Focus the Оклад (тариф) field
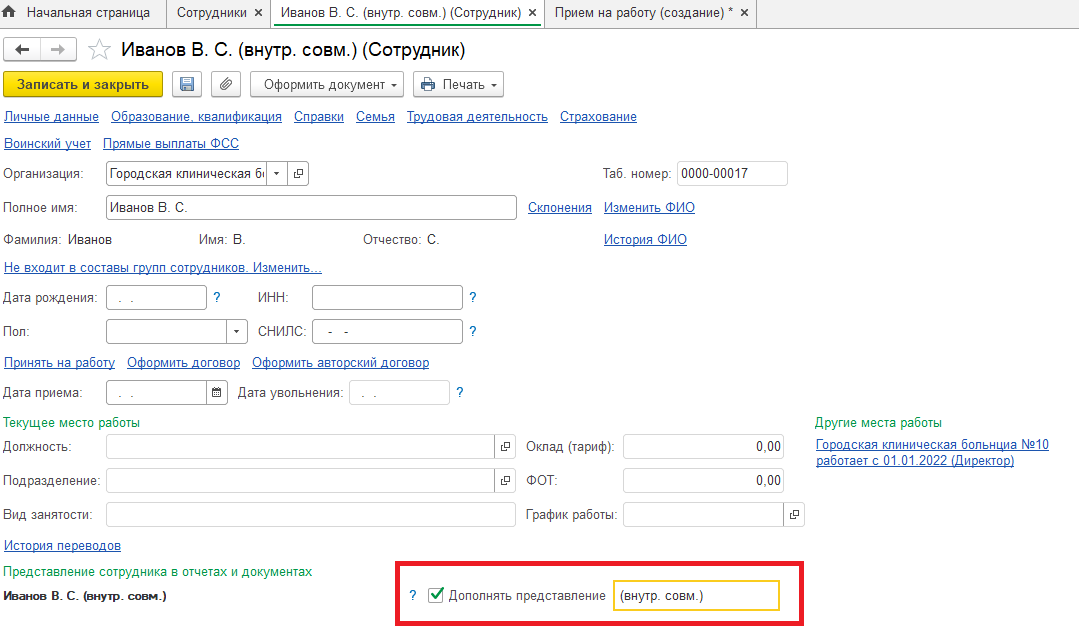Image resolution: width=1079 pixels, height=641 pixels. (703, 446)
